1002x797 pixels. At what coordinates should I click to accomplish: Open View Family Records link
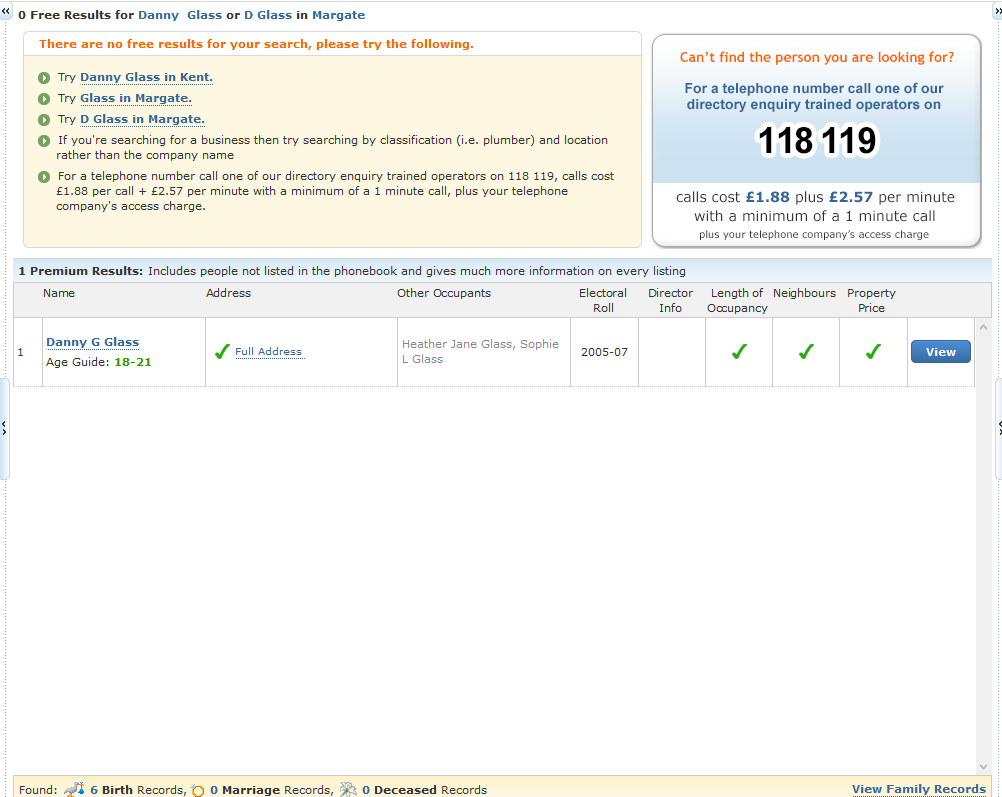(919, 789)
